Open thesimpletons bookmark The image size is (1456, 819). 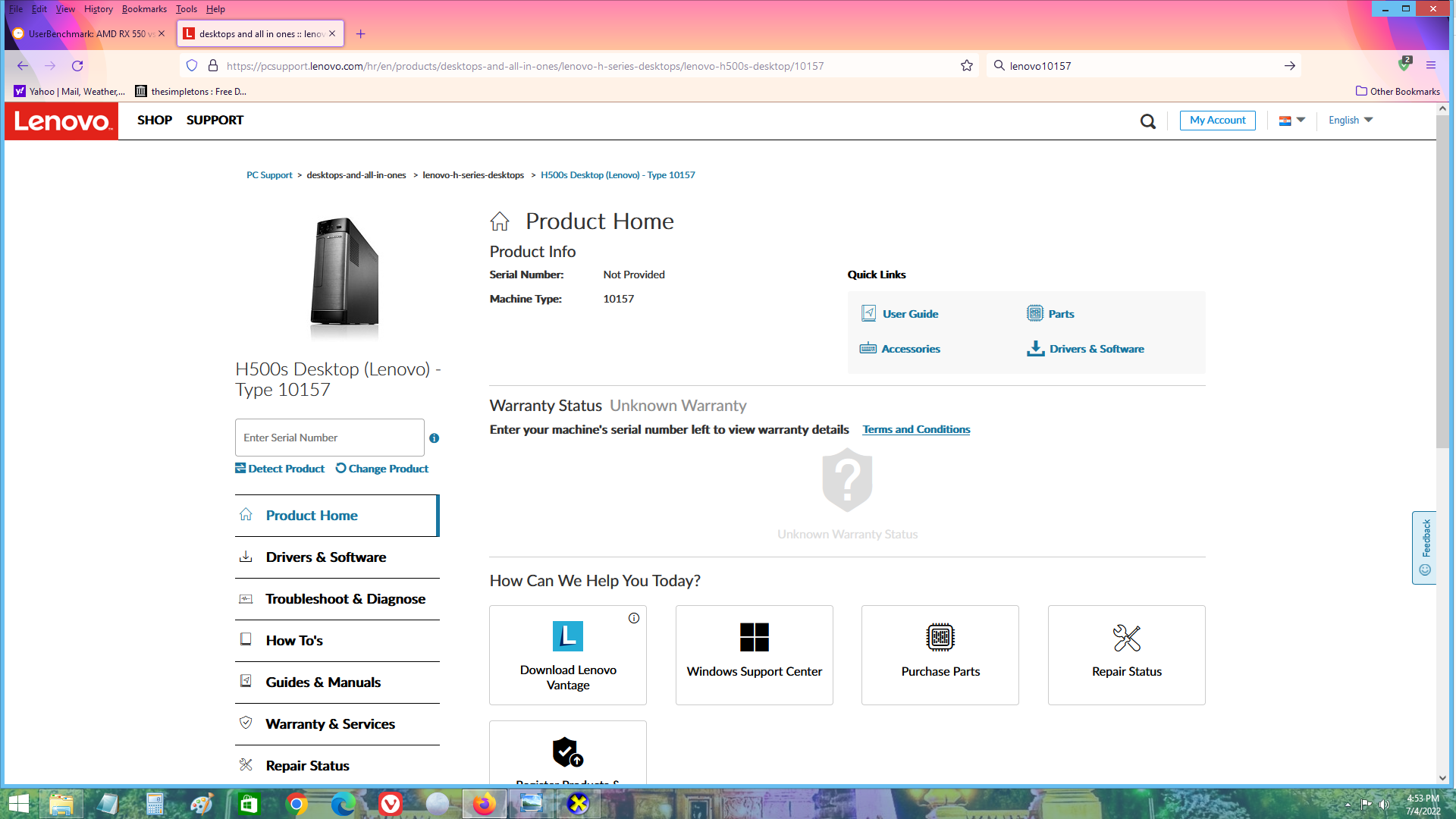coord(191,92)
